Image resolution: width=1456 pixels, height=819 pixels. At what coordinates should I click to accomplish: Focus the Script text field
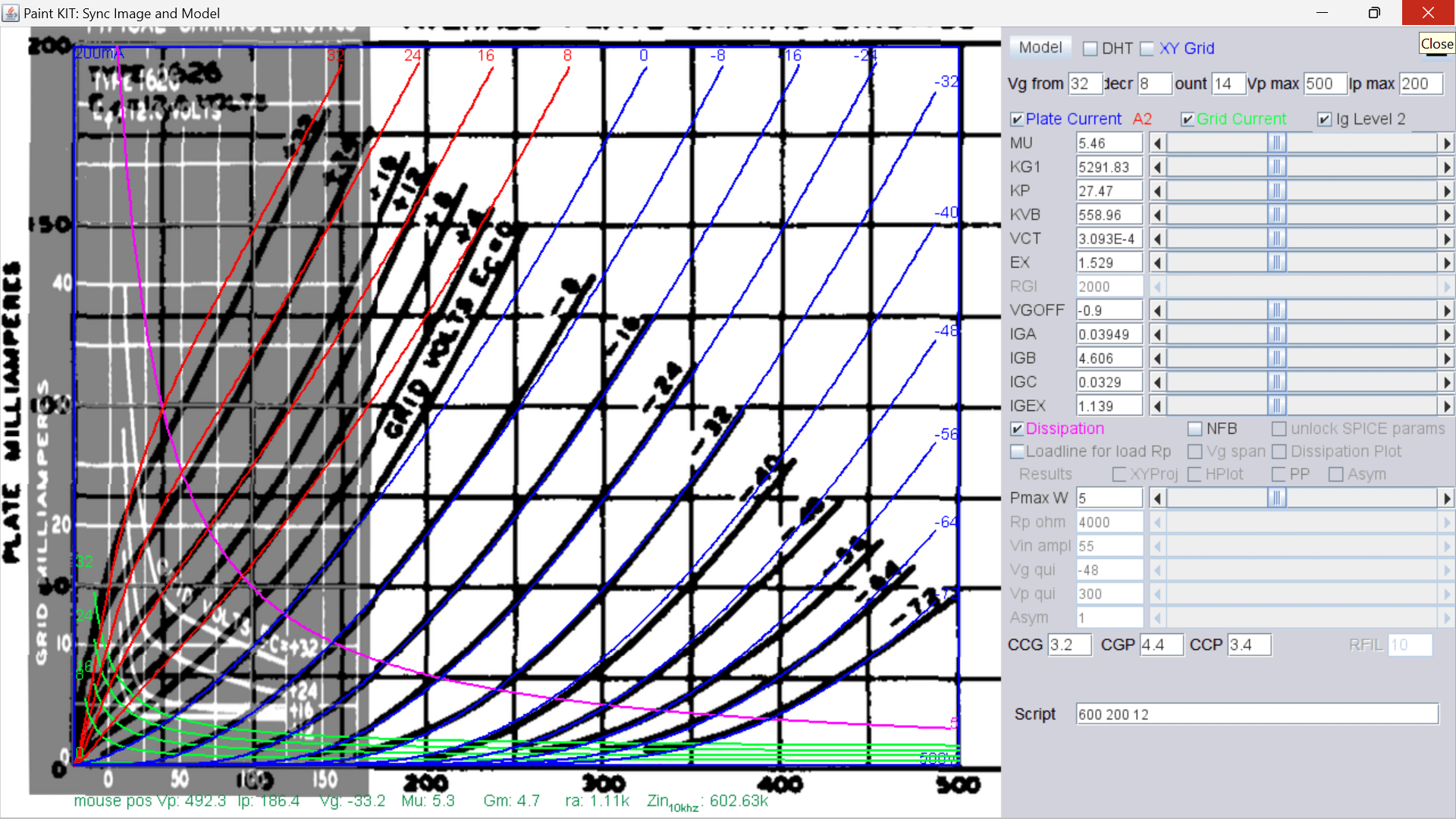point(1257,714)
